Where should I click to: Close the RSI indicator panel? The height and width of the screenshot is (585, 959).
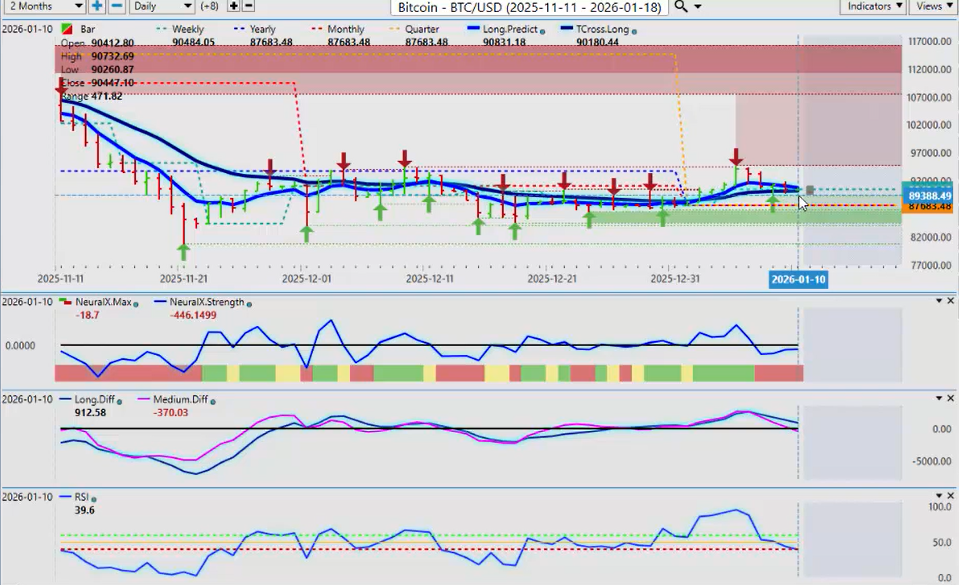949,496
